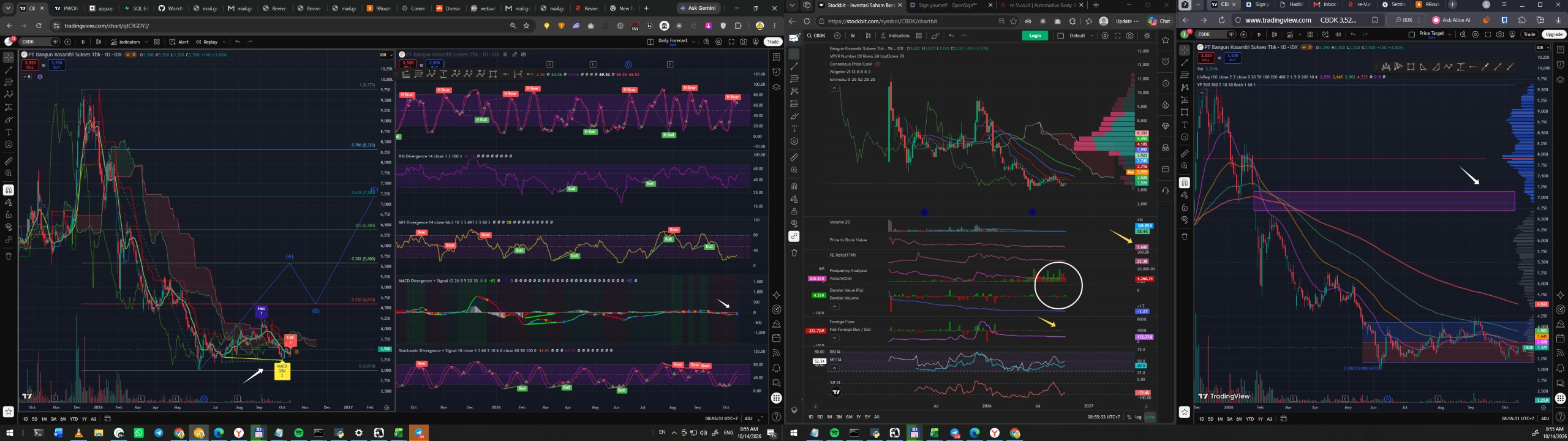Click Login button on Stockbit
The image size is (1568, 441).
[1035, 36]
